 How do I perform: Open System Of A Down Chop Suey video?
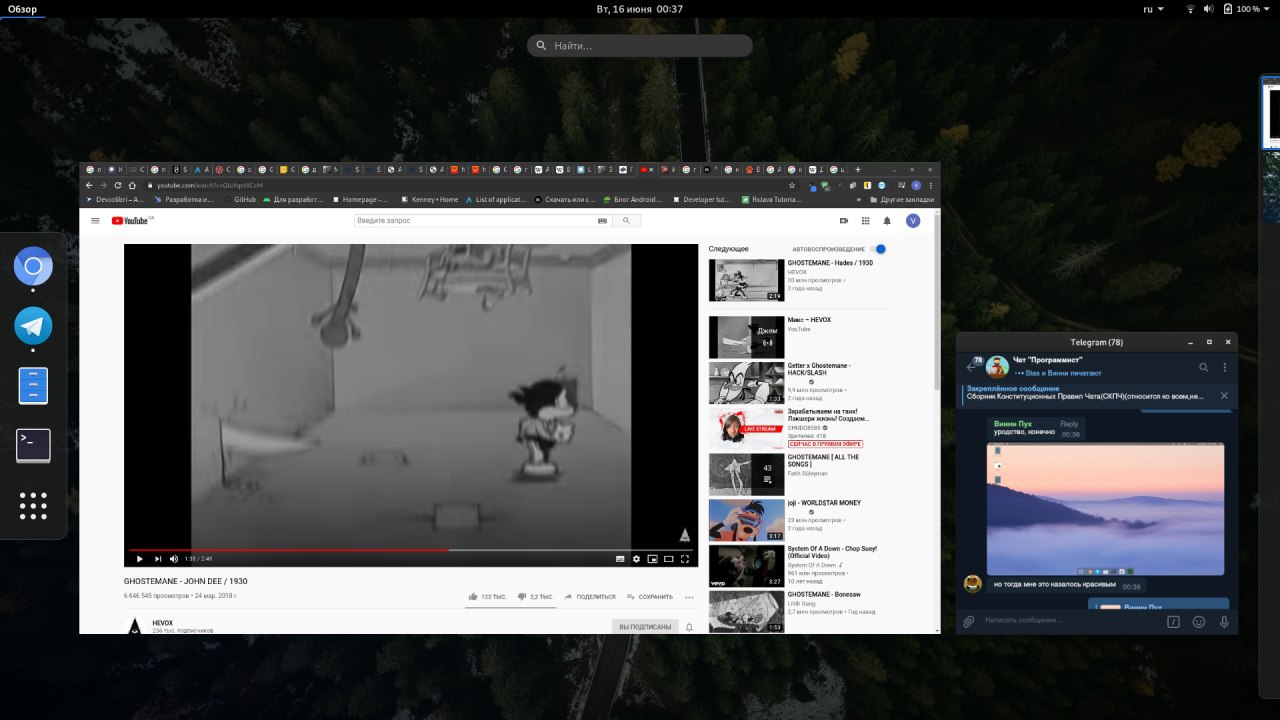[746, 566]
